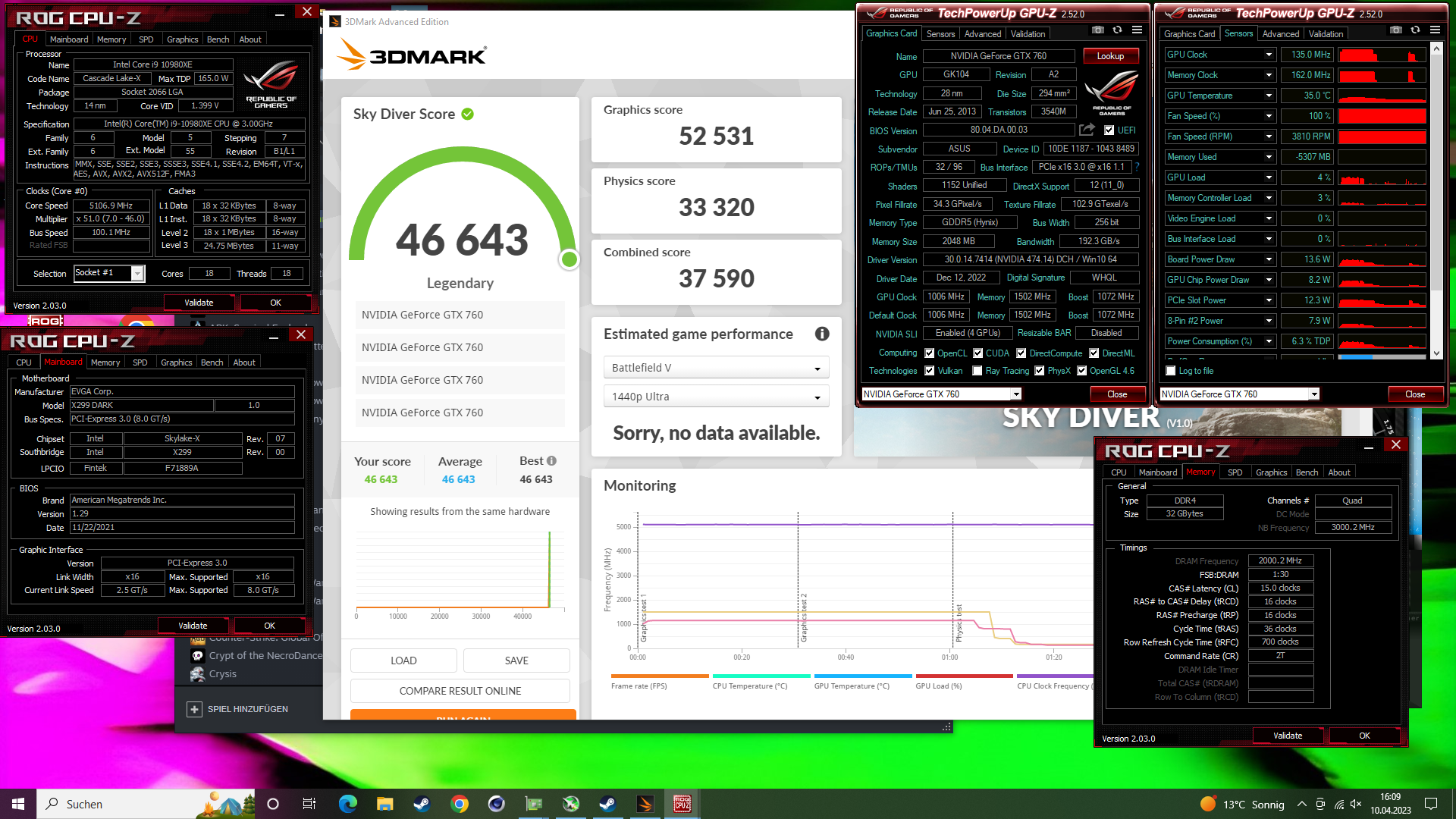Viewport: 1456px width, 819px height.
Task: Open the Windows Start menu
Action: tap(18, 804)
